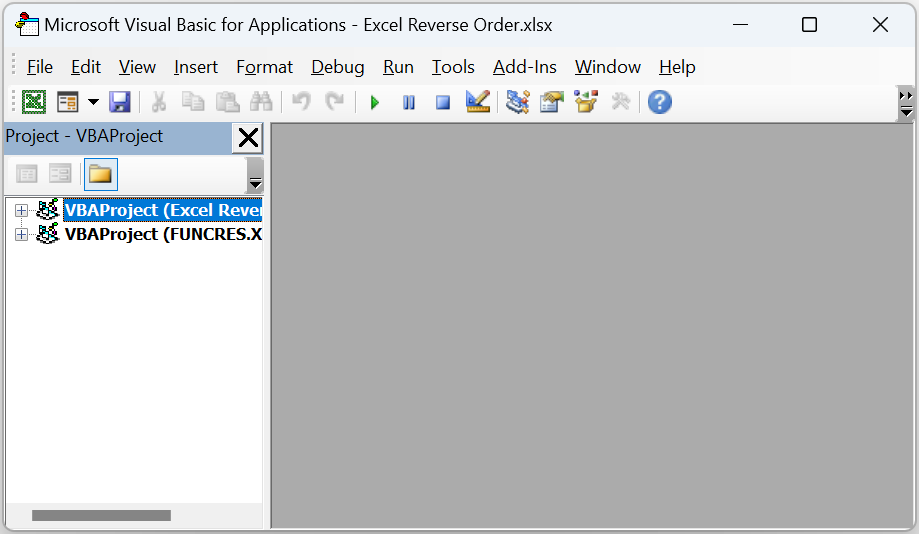Image resolution: width=919 pixels, height=534 pixels.
Task: Open the Format menu
Action: (264, 67)
